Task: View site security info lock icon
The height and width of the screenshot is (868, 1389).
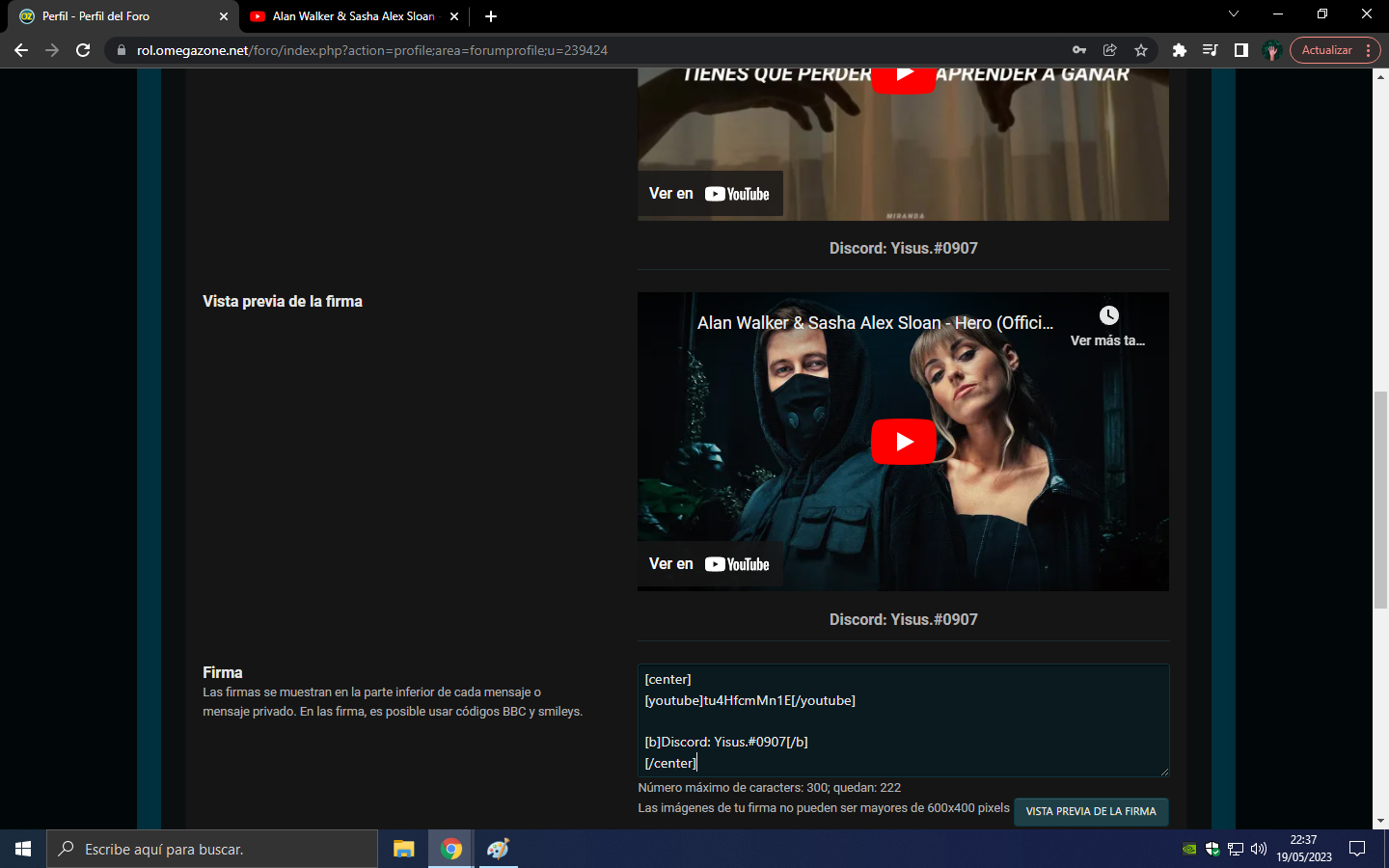Action: 122,50
